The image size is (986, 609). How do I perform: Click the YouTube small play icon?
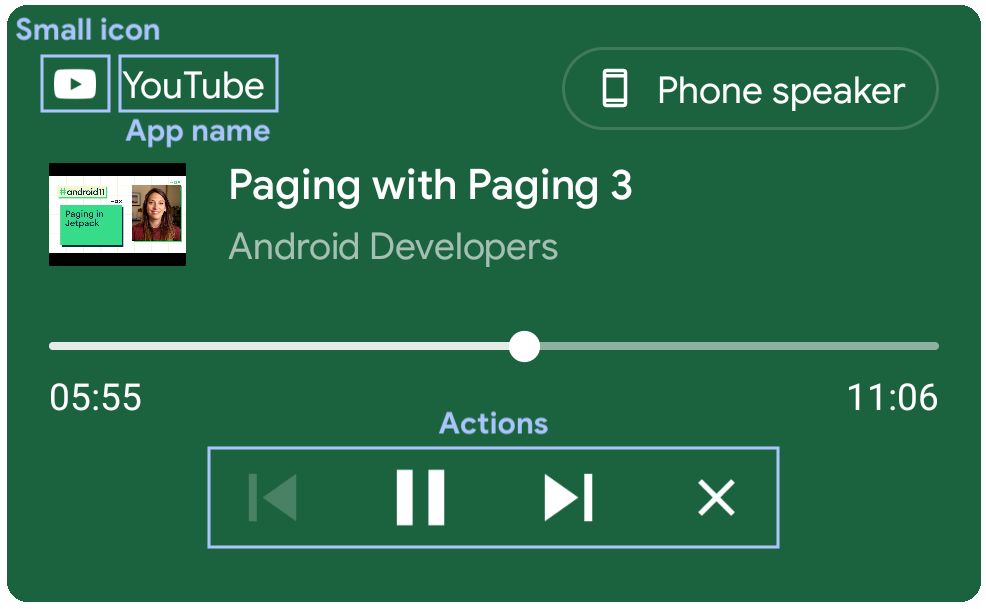tap(75, 84)
